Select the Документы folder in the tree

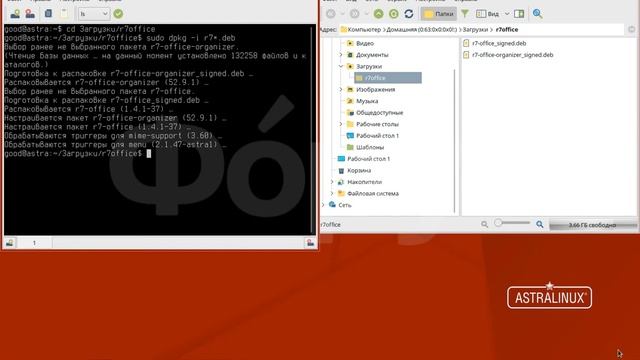372,55
